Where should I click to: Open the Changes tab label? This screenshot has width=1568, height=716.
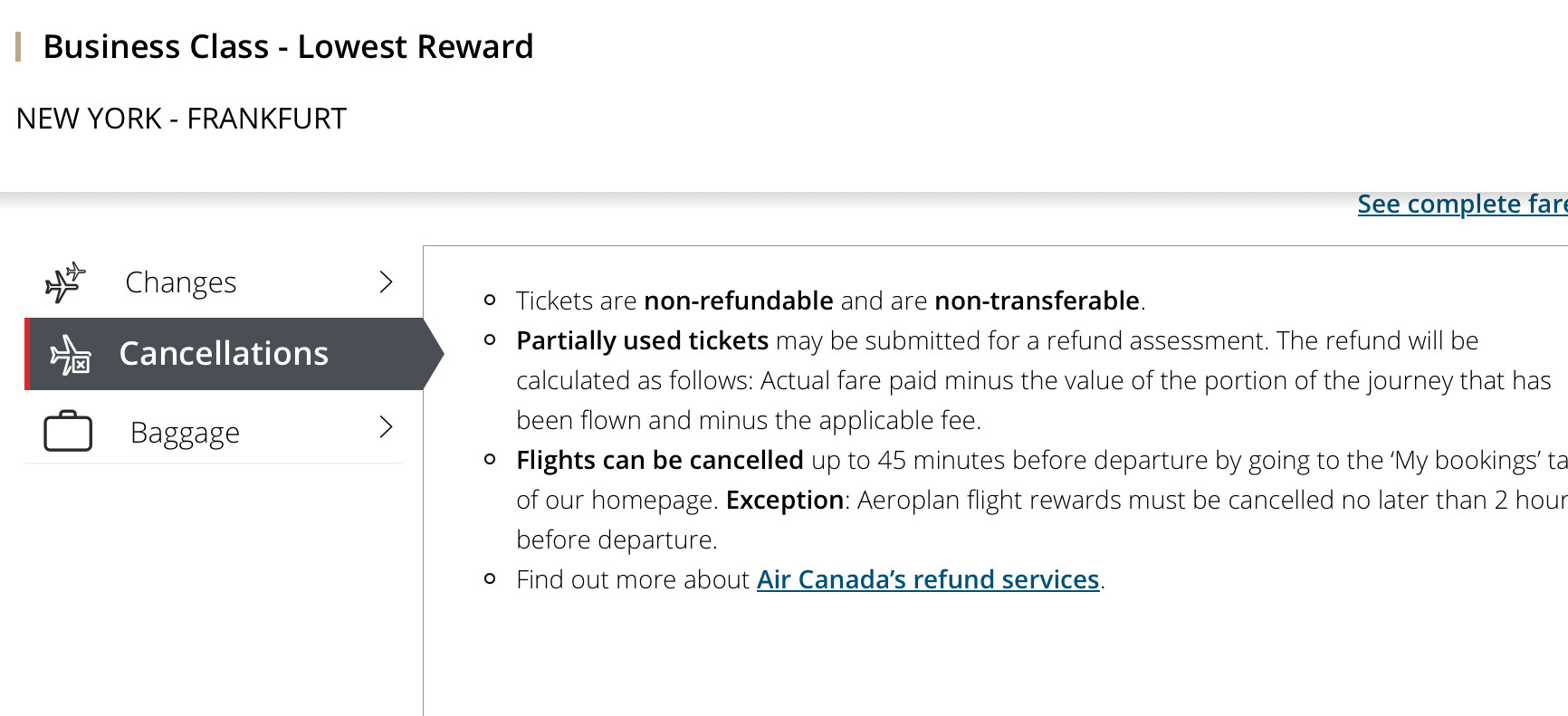(180, 282)
